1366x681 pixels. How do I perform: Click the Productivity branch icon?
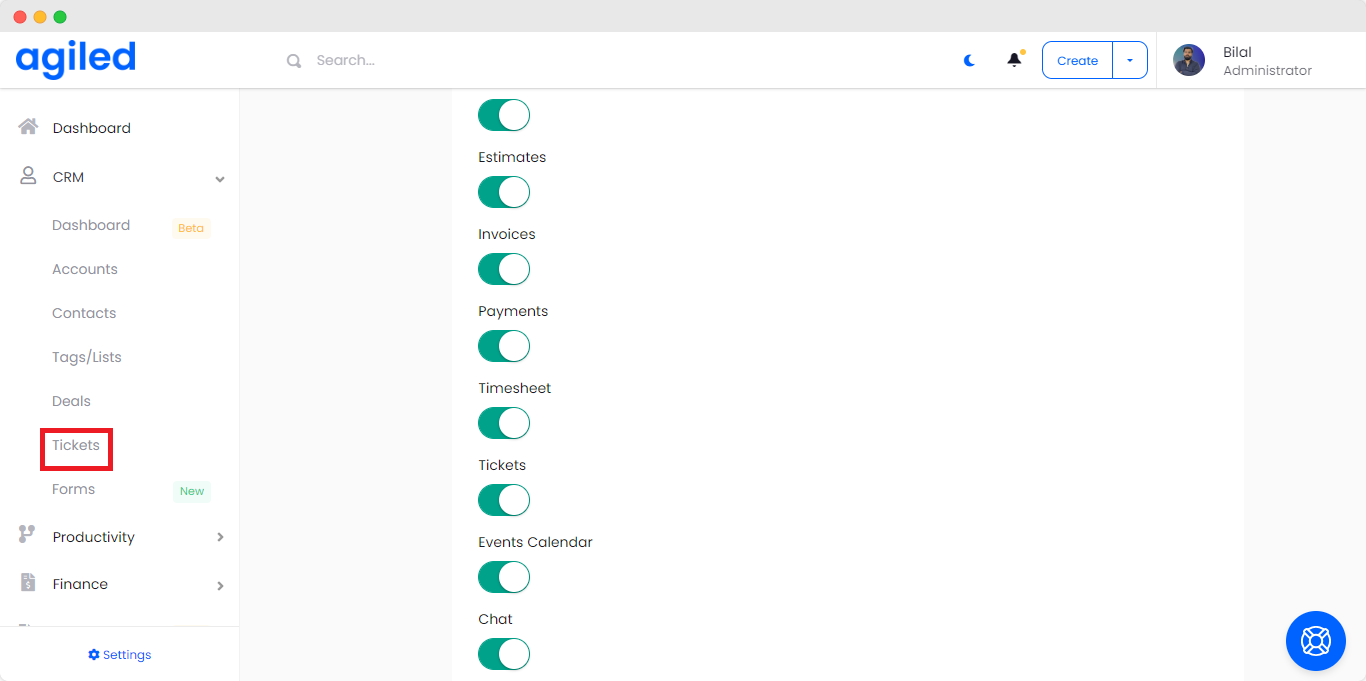tap(27, 535)
